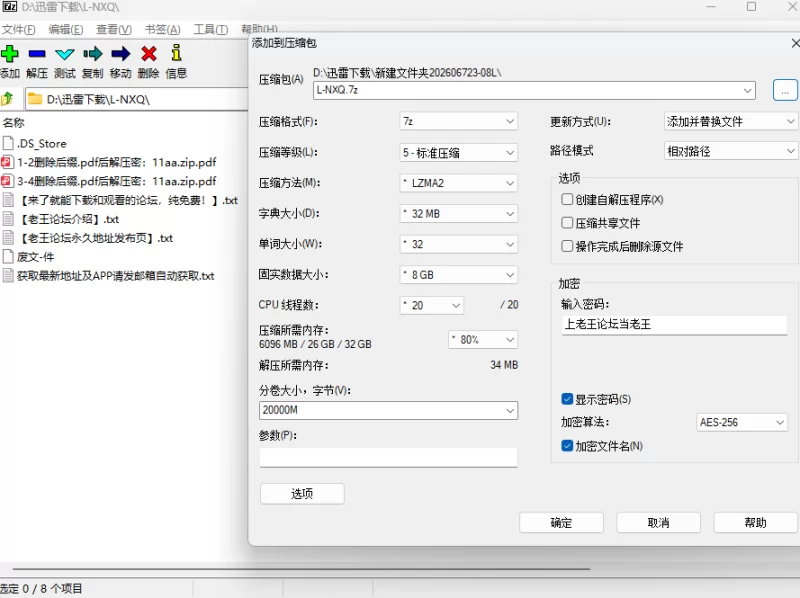Open the 书签(A) menu

pos(162,30)
